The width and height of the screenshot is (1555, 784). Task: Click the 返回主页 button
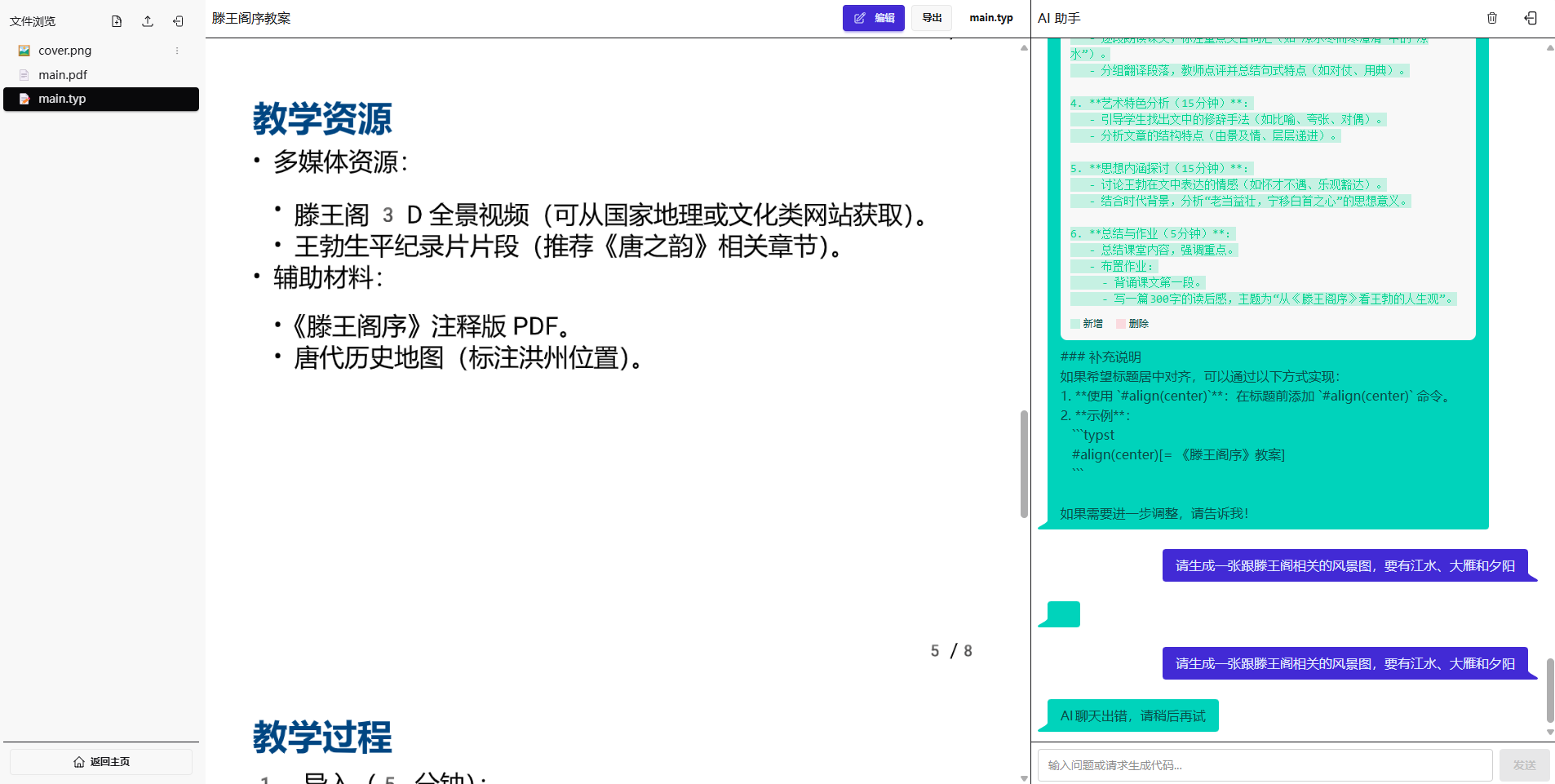coord(100,761)
